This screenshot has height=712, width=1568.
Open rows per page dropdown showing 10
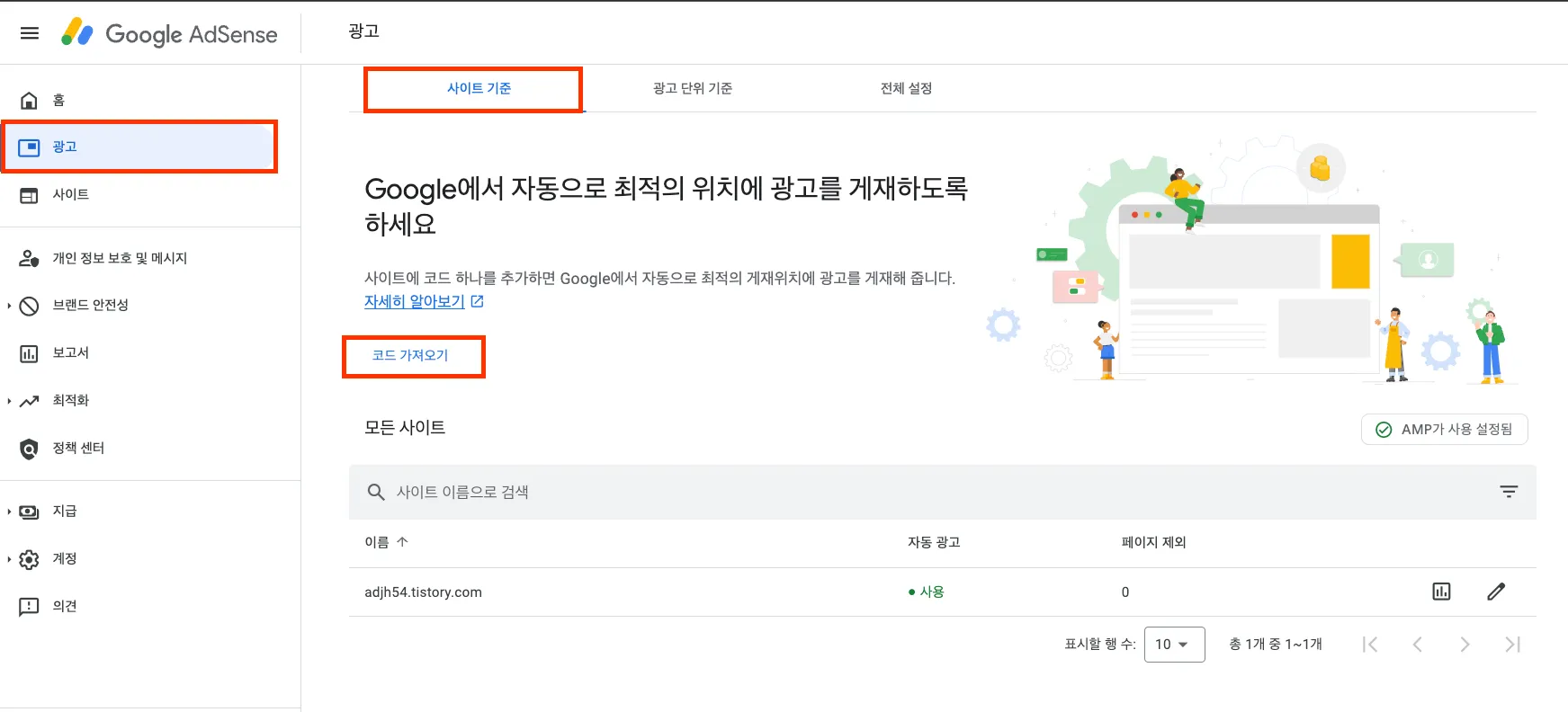1174,645
